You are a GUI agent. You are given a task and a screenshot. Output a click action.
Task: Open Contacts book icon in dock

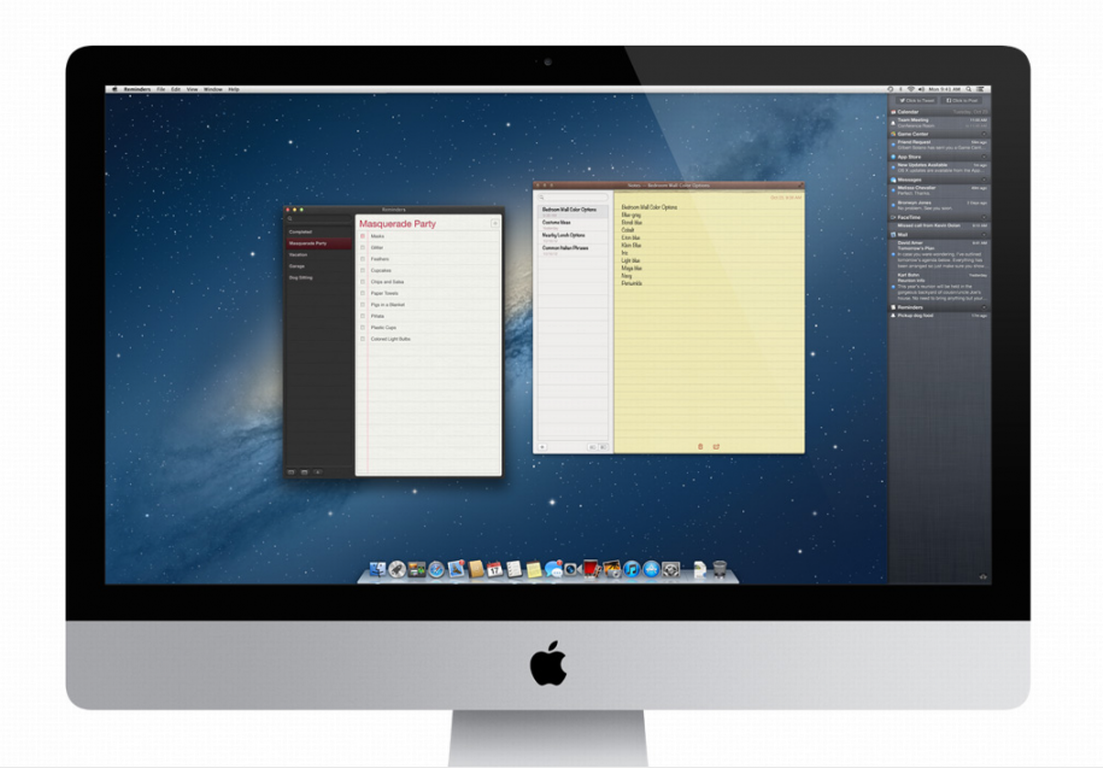[476, 569]
